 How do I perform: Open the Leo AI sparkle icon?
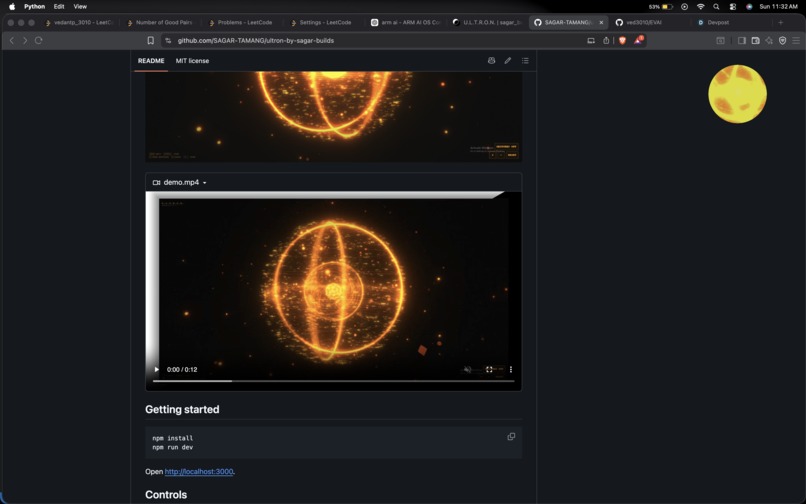click(769, 40)
